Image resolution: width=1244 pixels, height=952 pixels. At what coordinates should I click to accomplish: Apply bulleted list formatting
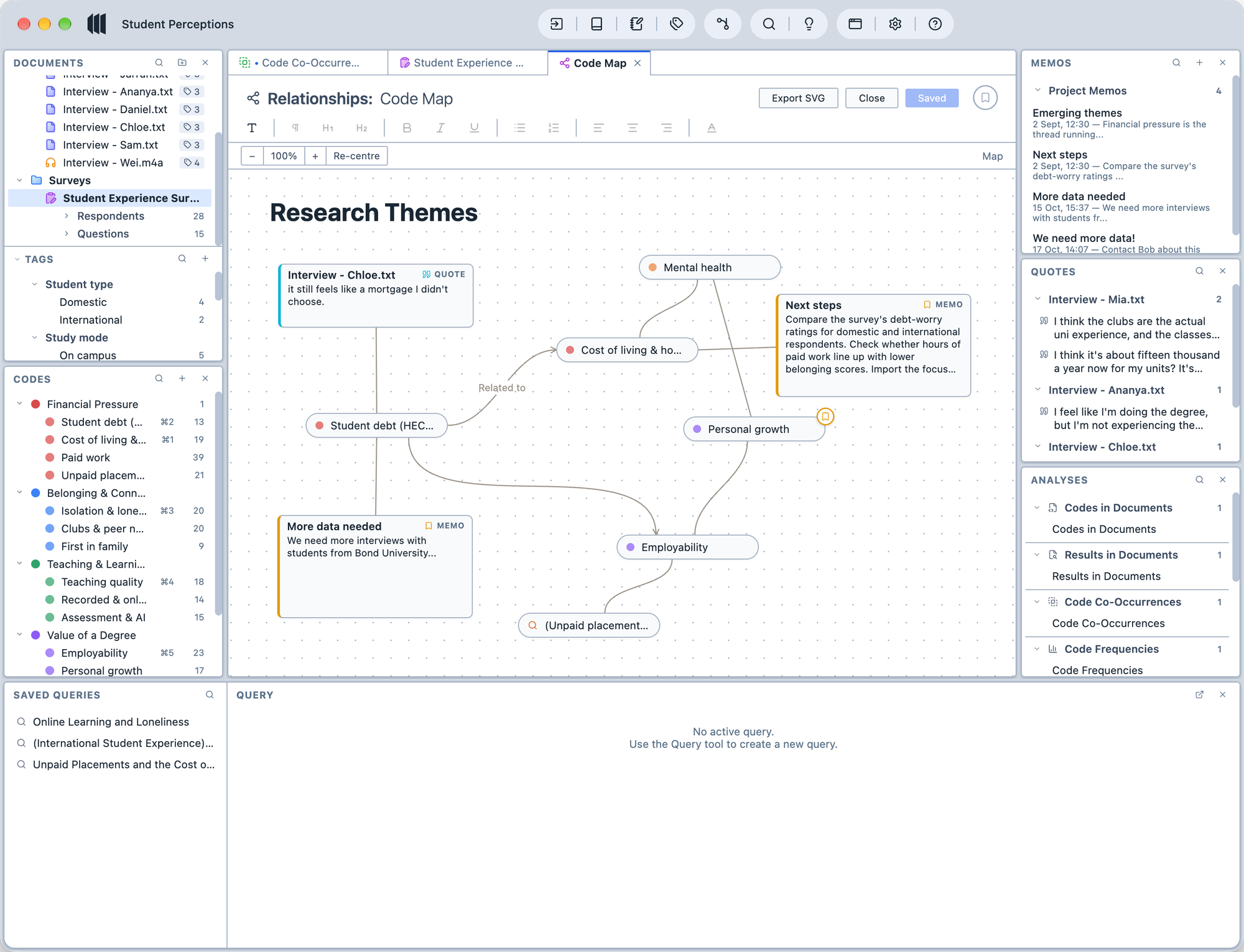point(520,127)
